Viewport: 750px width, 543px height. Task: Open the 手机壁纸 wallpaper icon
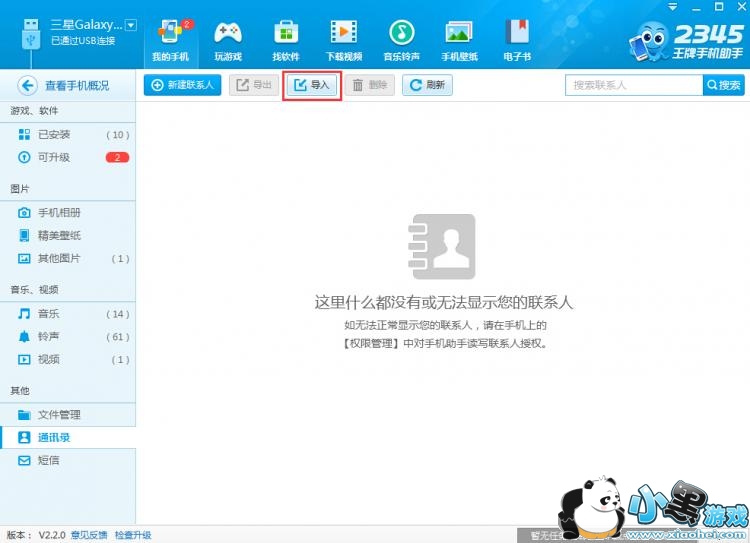(459, 34)
